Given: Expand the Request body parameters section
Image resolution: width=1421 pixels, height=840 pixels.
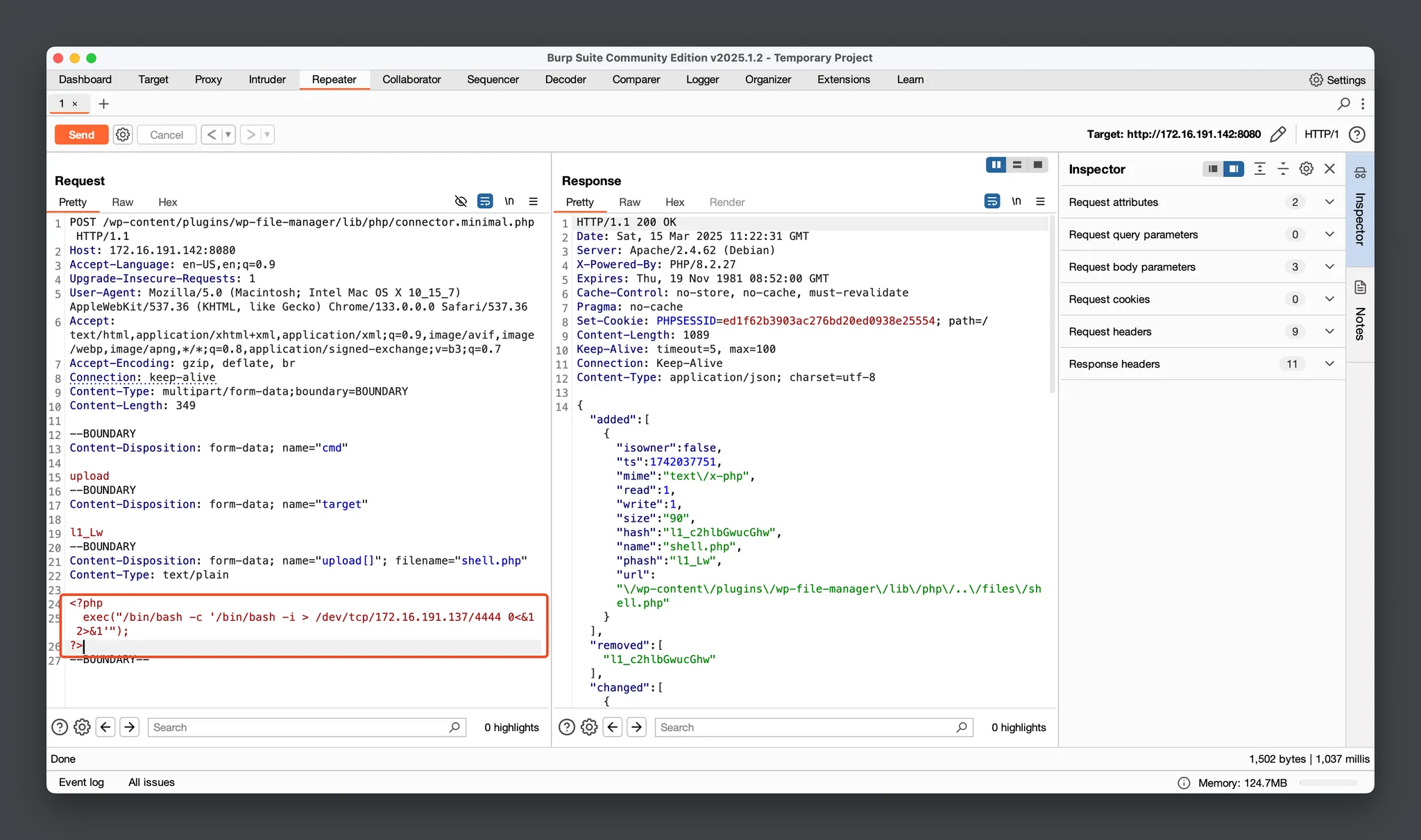Looking at the screenshot, I should [x=1329, y=267].
